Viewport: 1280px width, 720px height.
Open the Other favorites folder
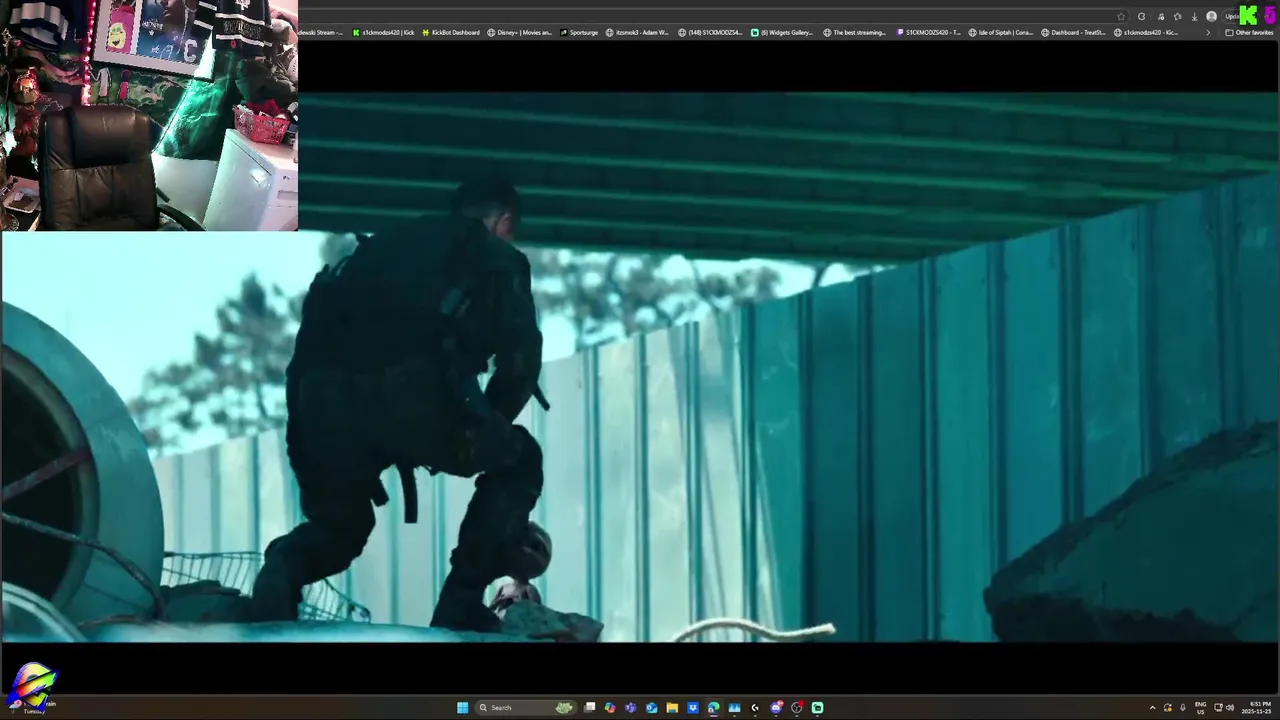1249,32
